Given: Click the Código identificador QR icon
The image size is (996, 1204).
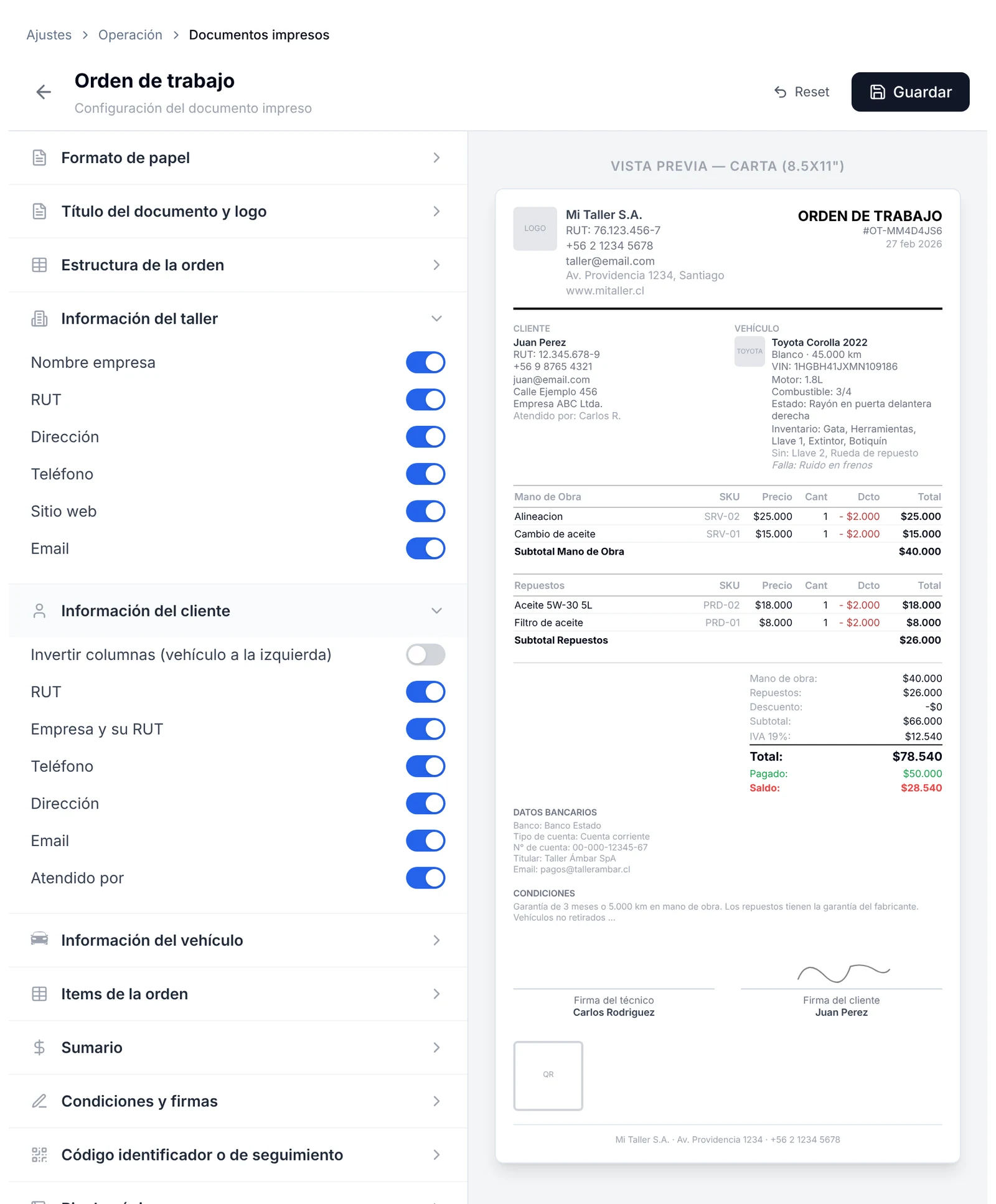Looking at the screenshot, I should tap(39, 1155).
